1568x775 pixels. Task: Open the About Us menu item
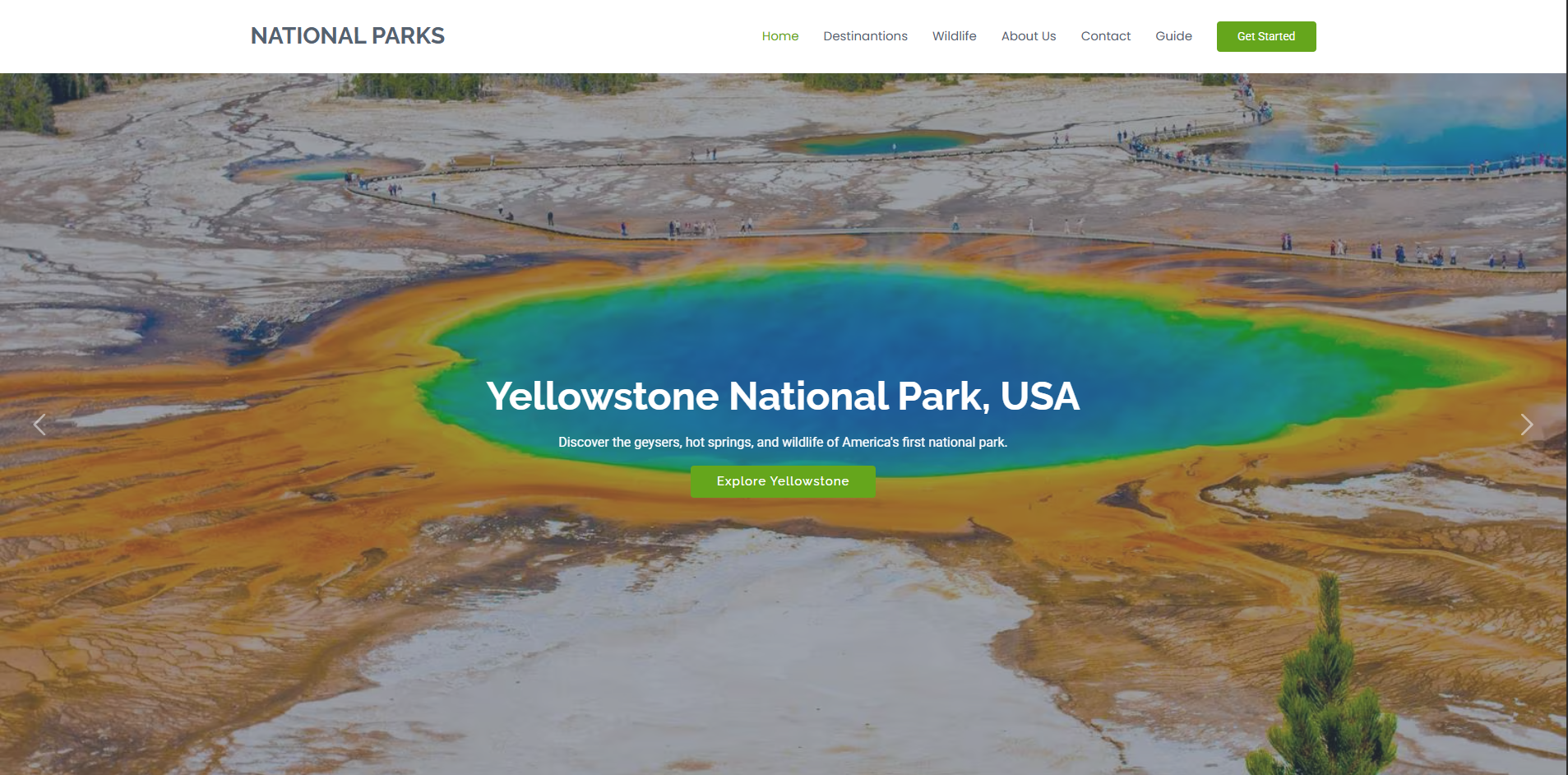click(1029, 36)
